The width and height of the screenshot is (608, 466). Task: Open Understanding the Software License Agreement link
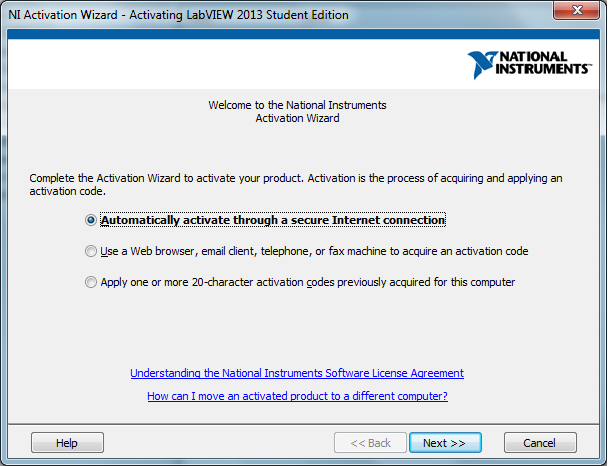297,373
